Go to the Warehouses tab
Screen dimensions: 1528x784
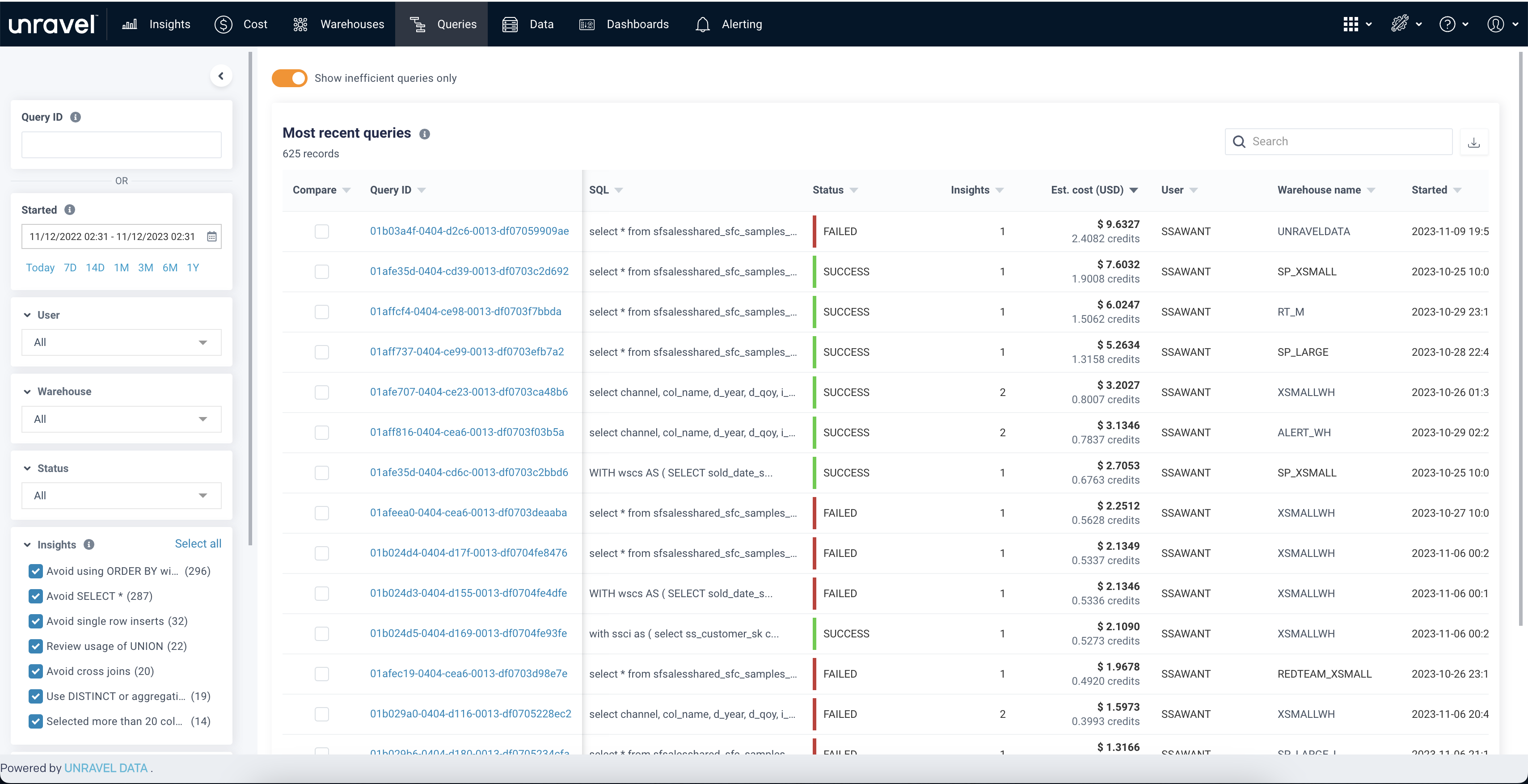point(338,24)
